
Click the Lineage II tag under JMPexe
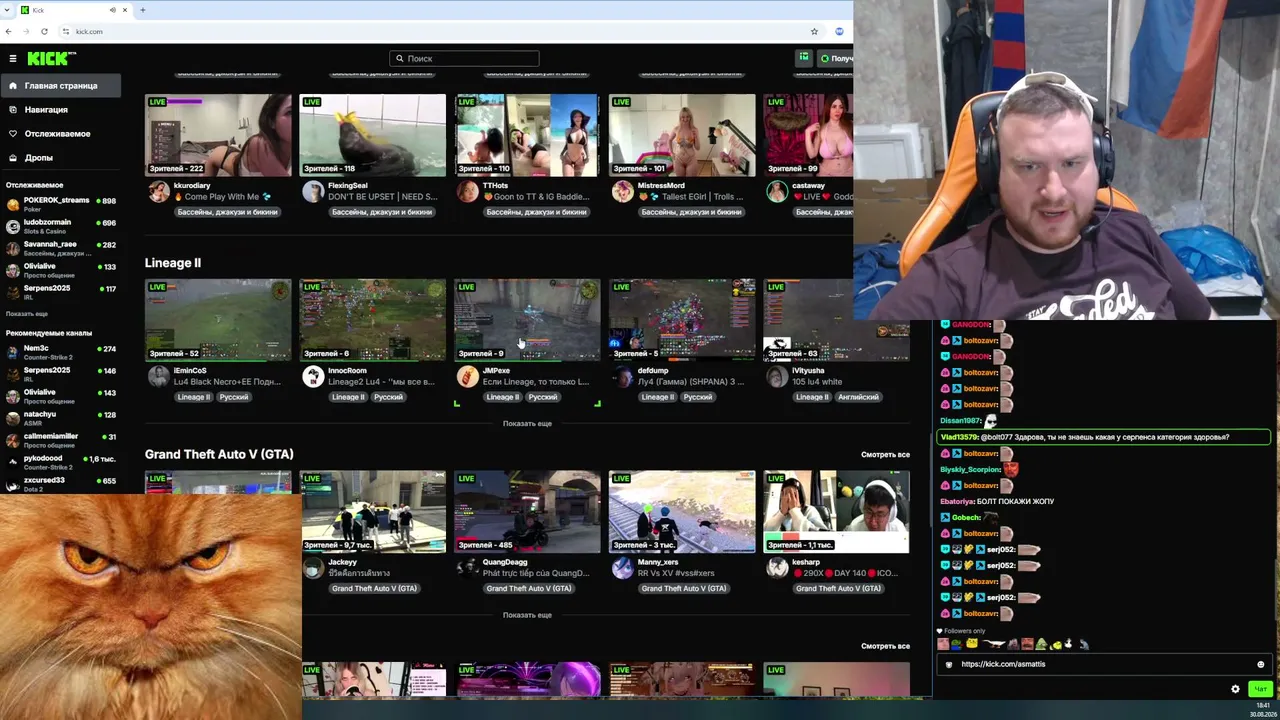[502, 397]
